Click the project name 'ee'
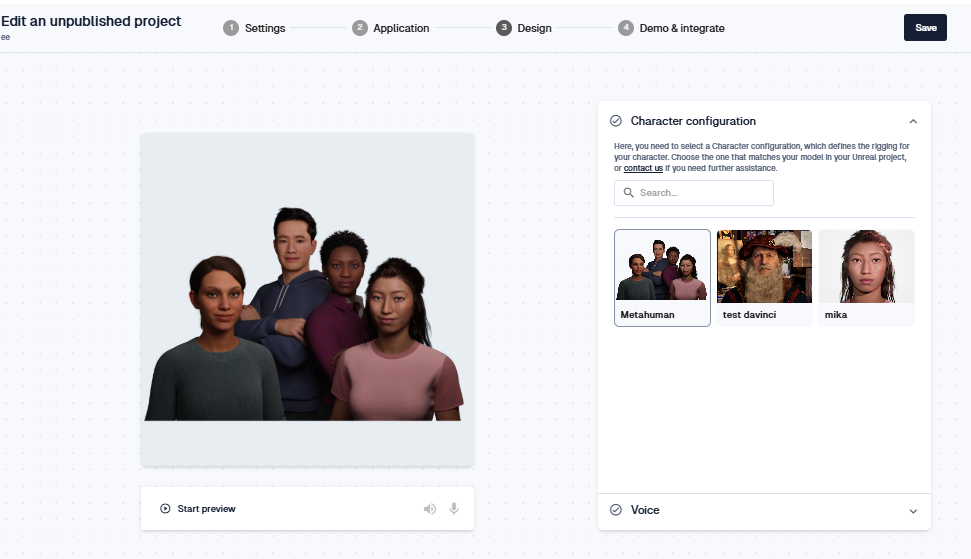This screenshot has width=971, height=559. pos(5,37)
